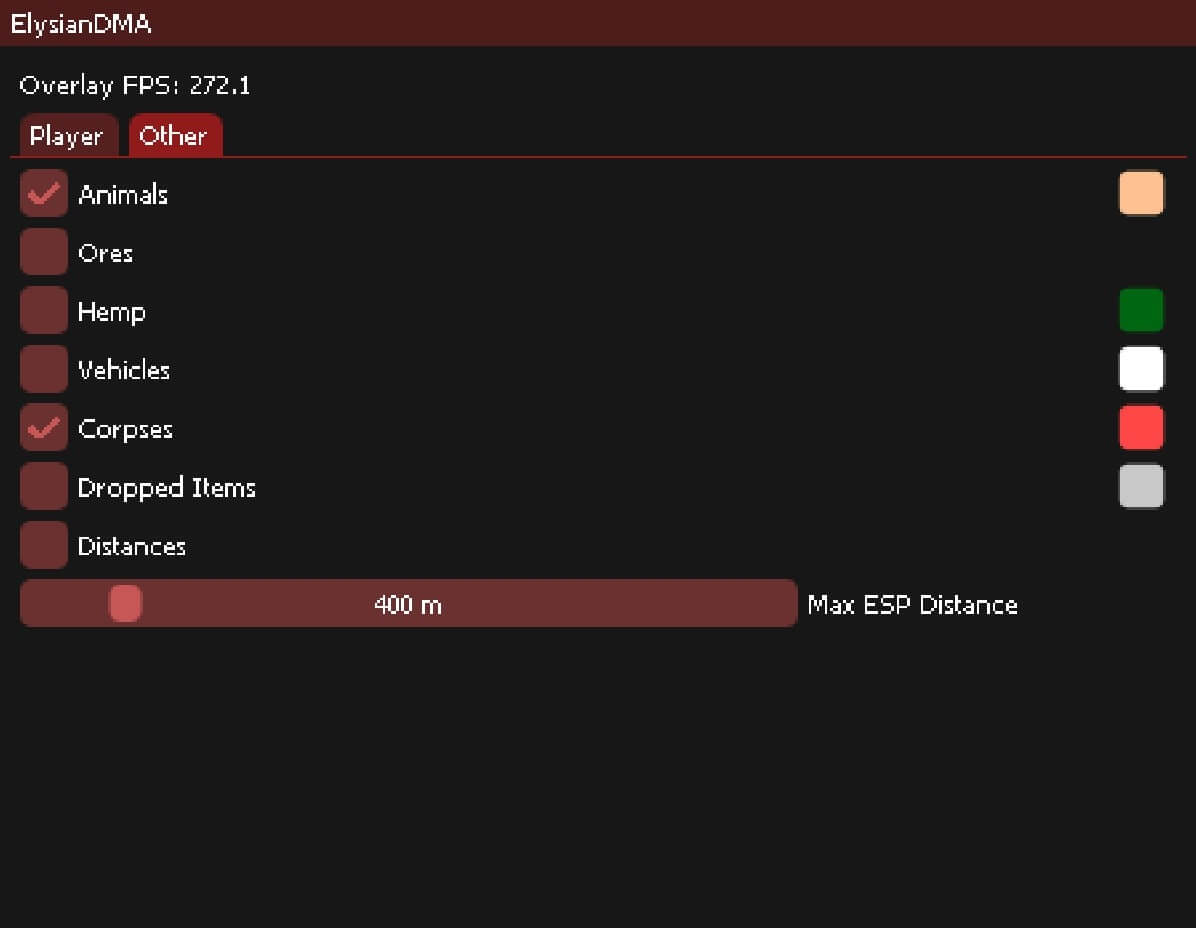Turn on the Vehicles checkbox
This screenshot has height=928, width=1196.
tap(43, 370)
